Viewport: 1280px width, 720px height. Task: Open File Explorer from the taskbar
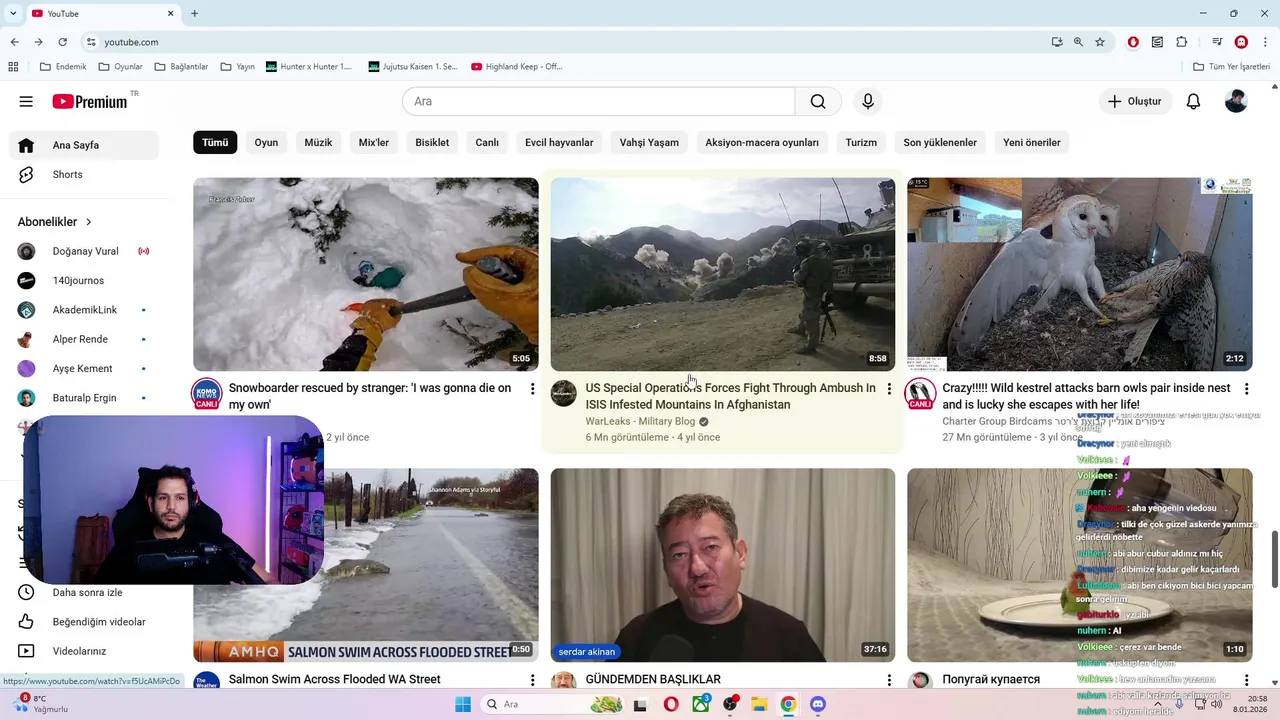759,704
